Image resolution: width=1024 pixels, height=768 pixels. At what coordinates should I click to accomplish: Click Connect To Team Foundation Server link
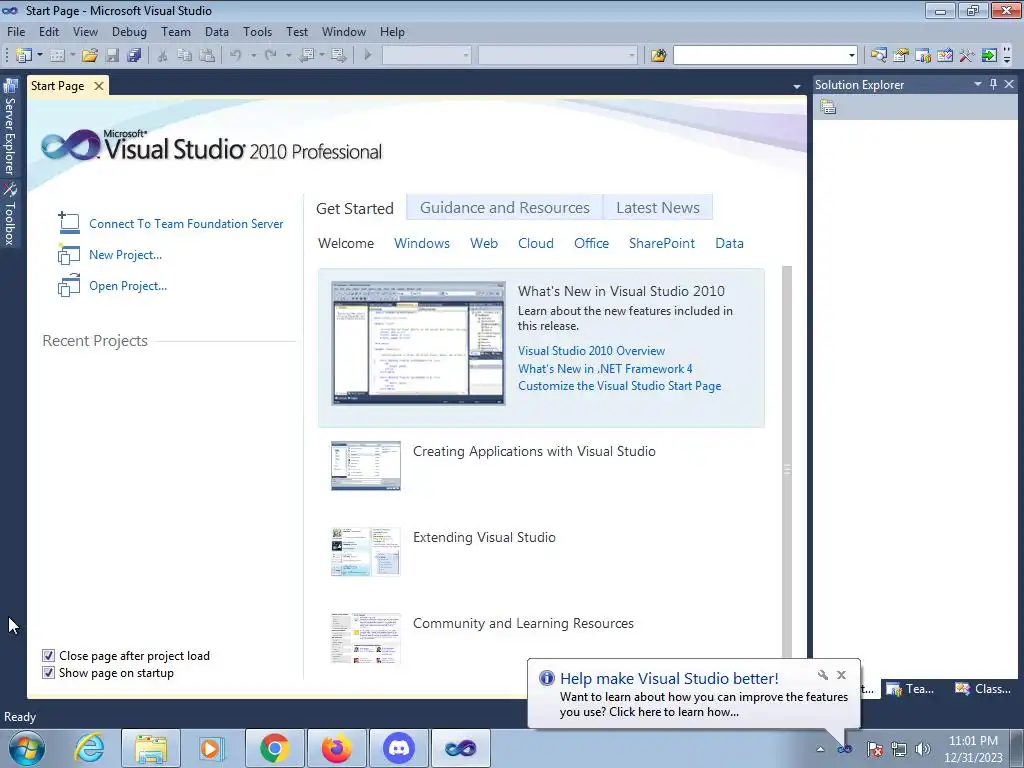186,224
